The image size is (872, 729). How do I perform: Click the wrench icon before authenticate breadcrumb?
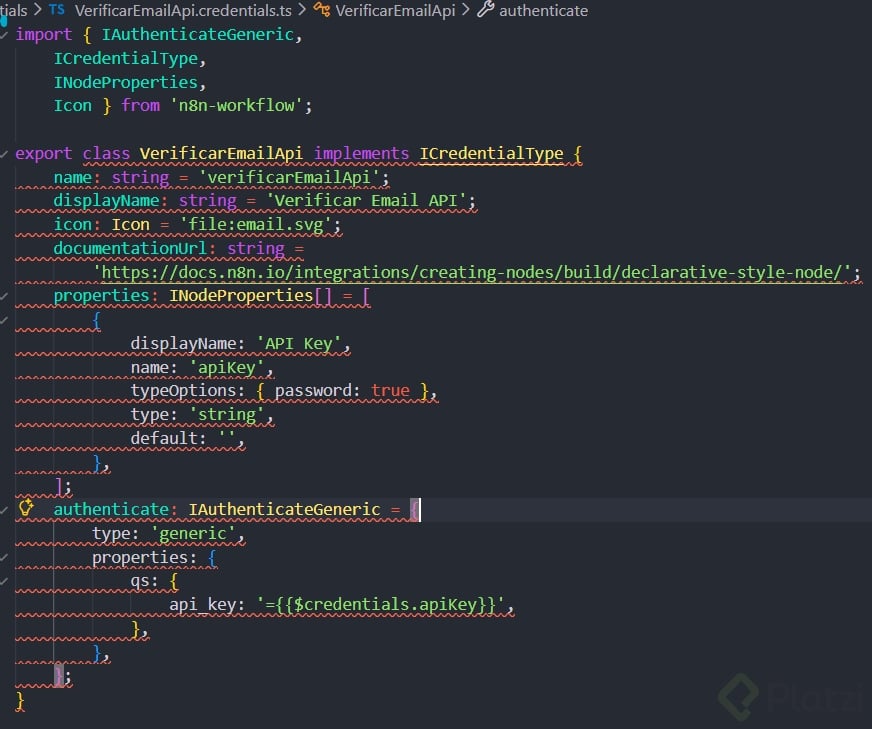coord(485,9)
